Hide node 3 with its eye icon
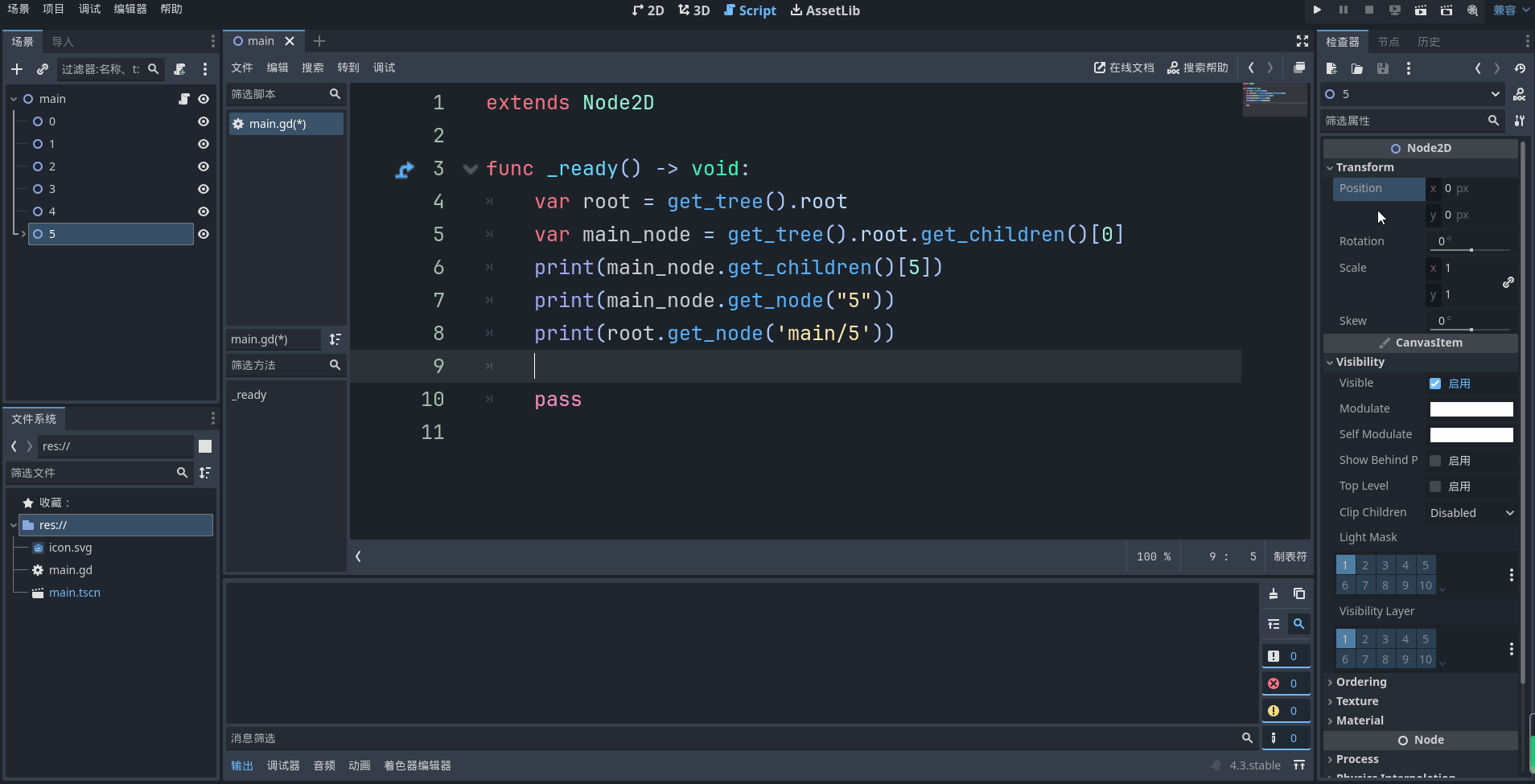 tap(204, 189)
